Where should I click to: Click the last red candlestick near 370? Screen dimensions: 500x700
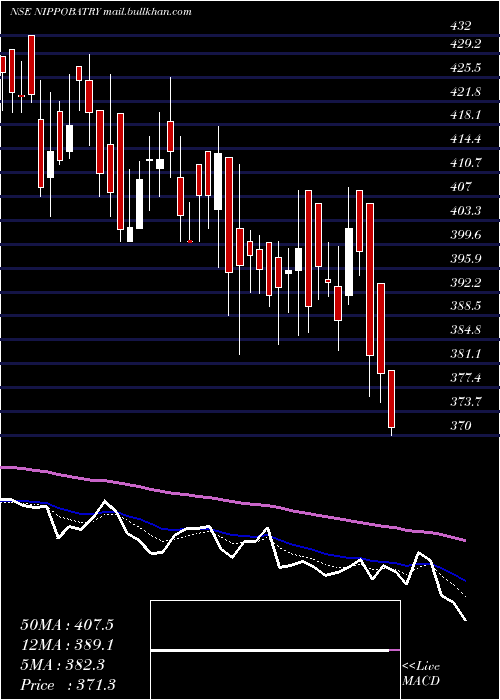tap(392, 399)
